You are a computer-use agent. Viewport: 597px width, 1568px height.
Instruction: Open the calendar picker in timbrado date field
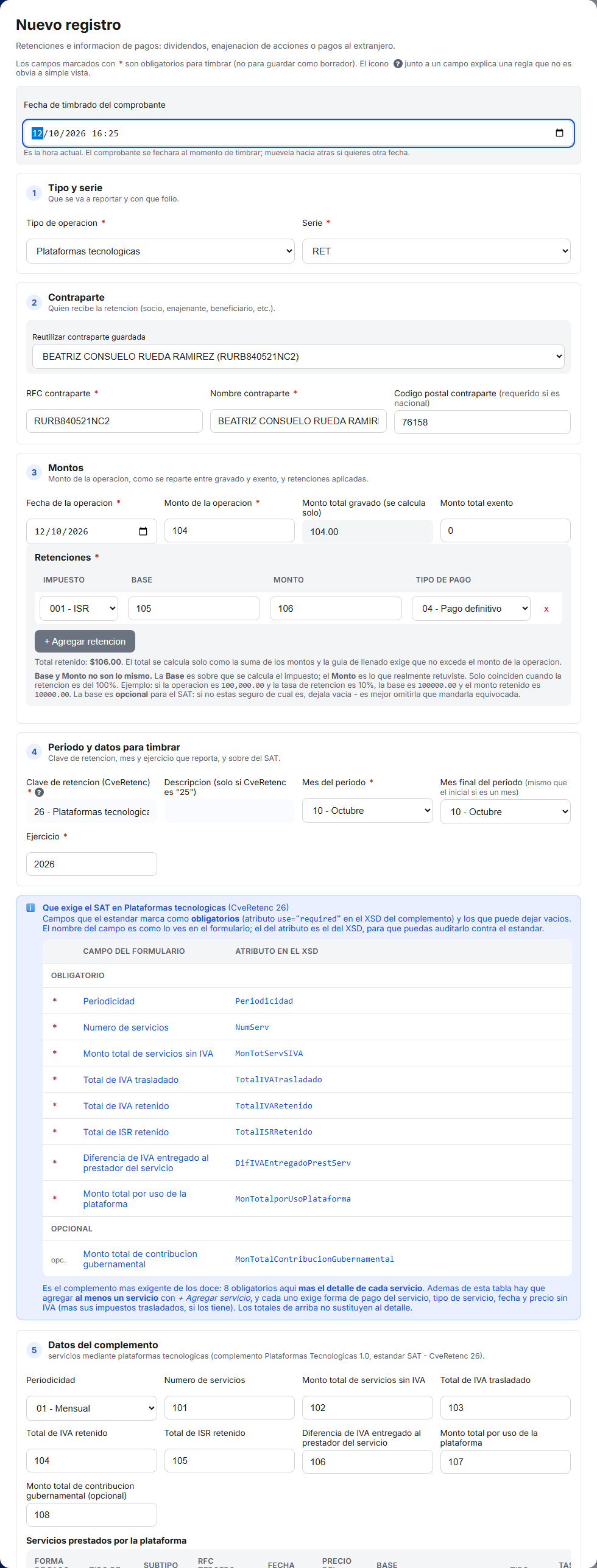pos(559,133)
